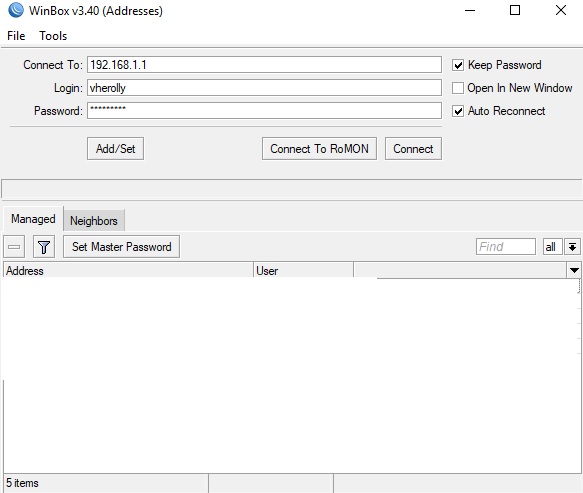Click the 'all' filter value box

[553, 246]
